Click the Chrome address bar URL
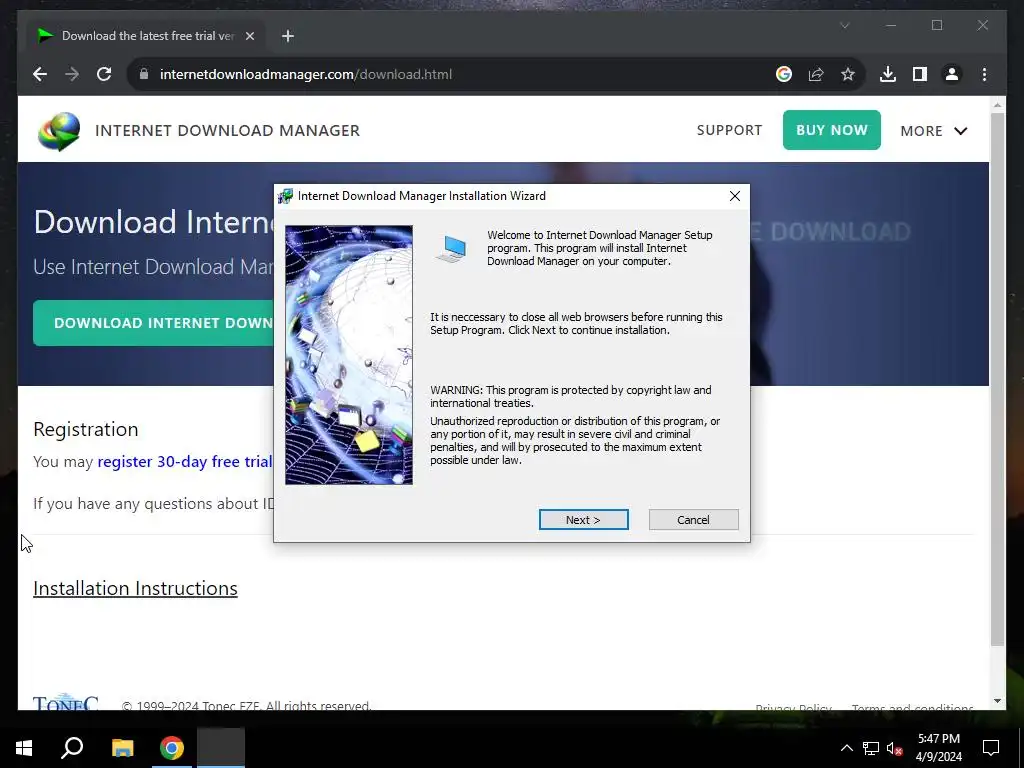Viewport: 1024px width, 768px height. pyautogui.click(x=306, y=74)
